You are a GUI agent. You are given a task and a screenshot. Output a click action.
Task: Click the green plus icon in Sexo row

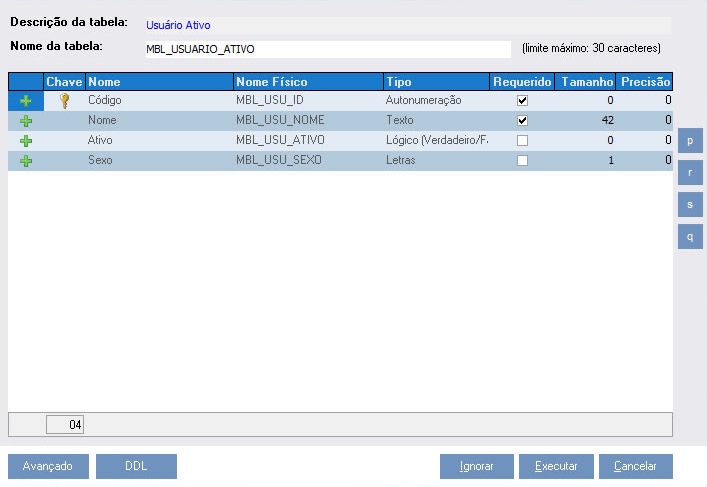click(26, 161)
